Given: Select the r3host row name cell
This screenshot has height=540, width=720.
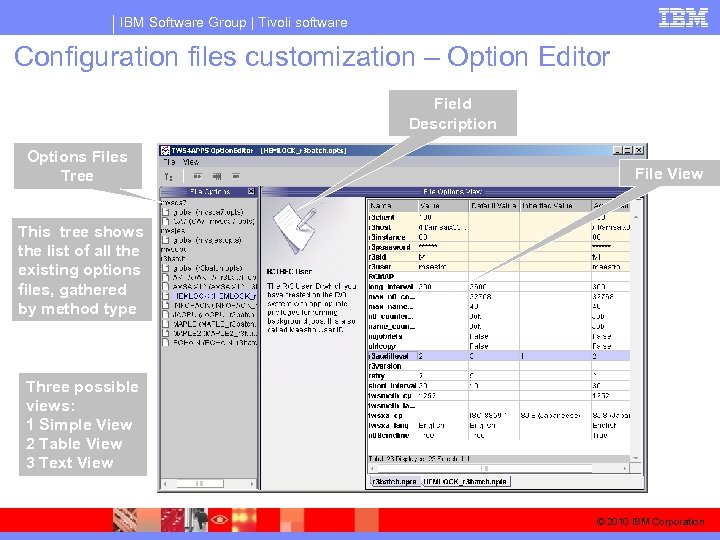Looking at the screenshot, I should point(393,227).
